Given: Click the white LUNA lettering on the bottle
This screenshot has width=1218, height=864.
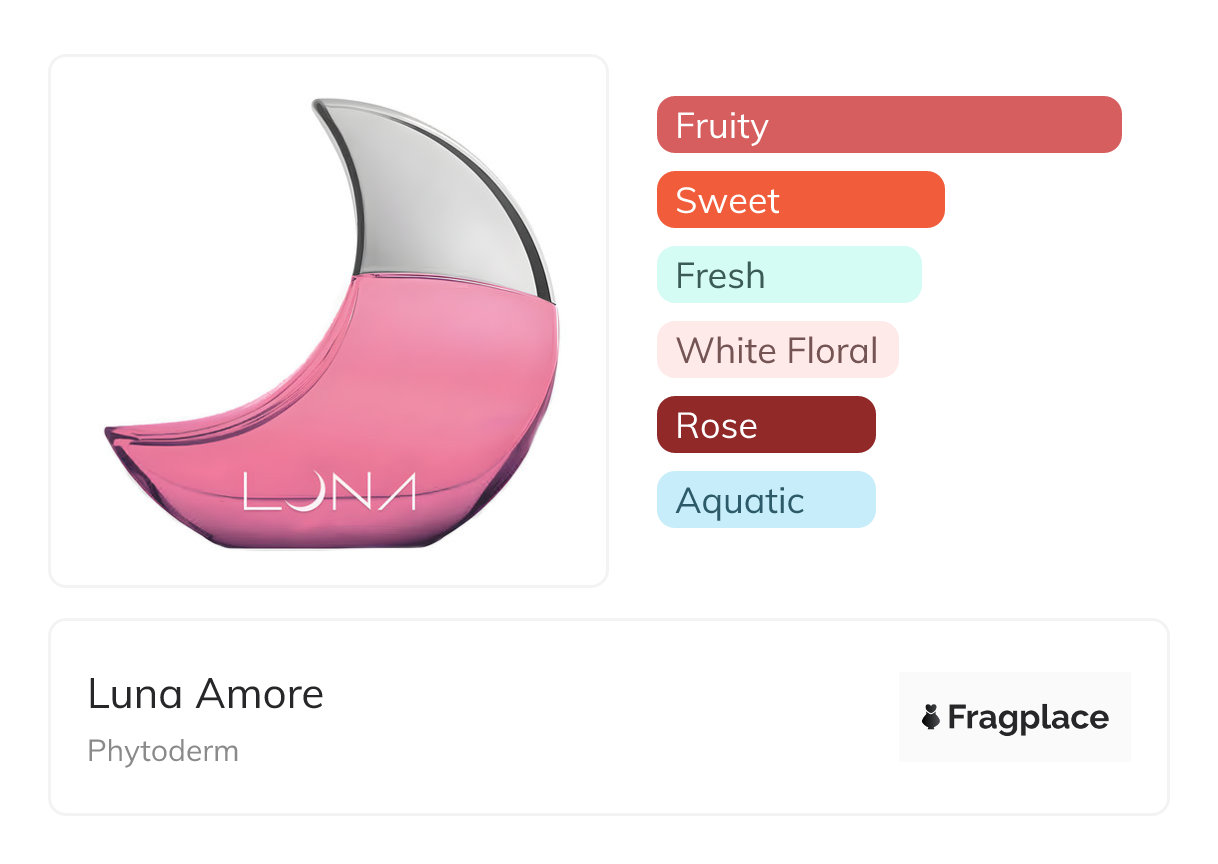Looking at the screenshot, I should coord(329,491).
